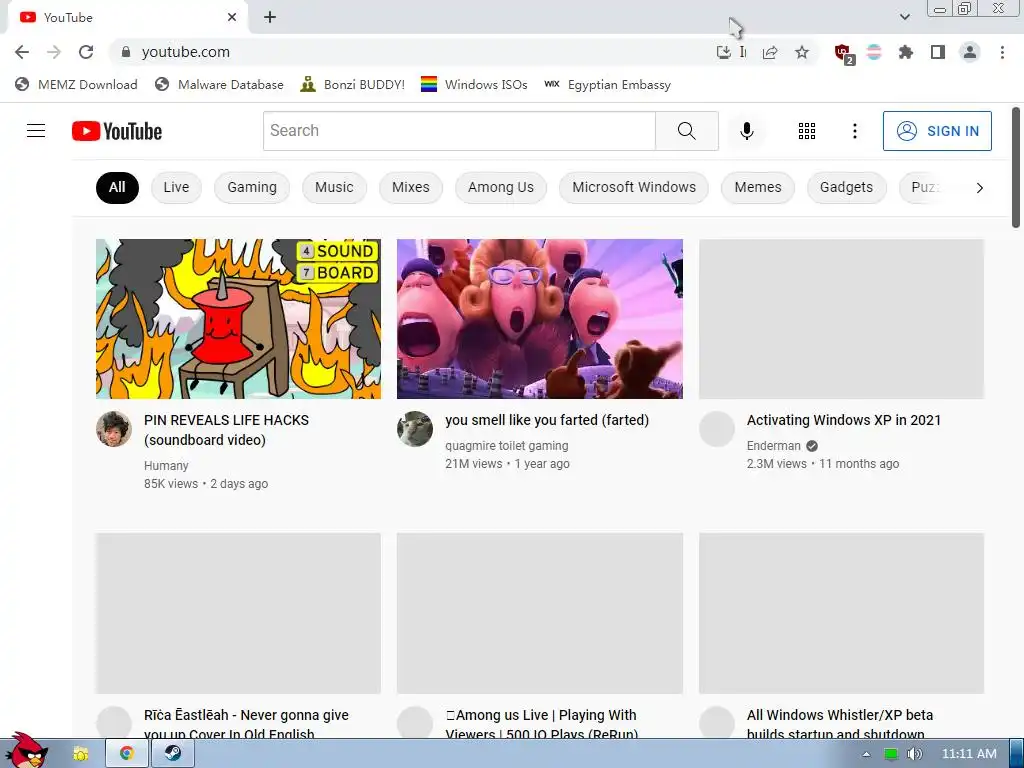Select the Among Us filter chip

click(x=501, y=187)
